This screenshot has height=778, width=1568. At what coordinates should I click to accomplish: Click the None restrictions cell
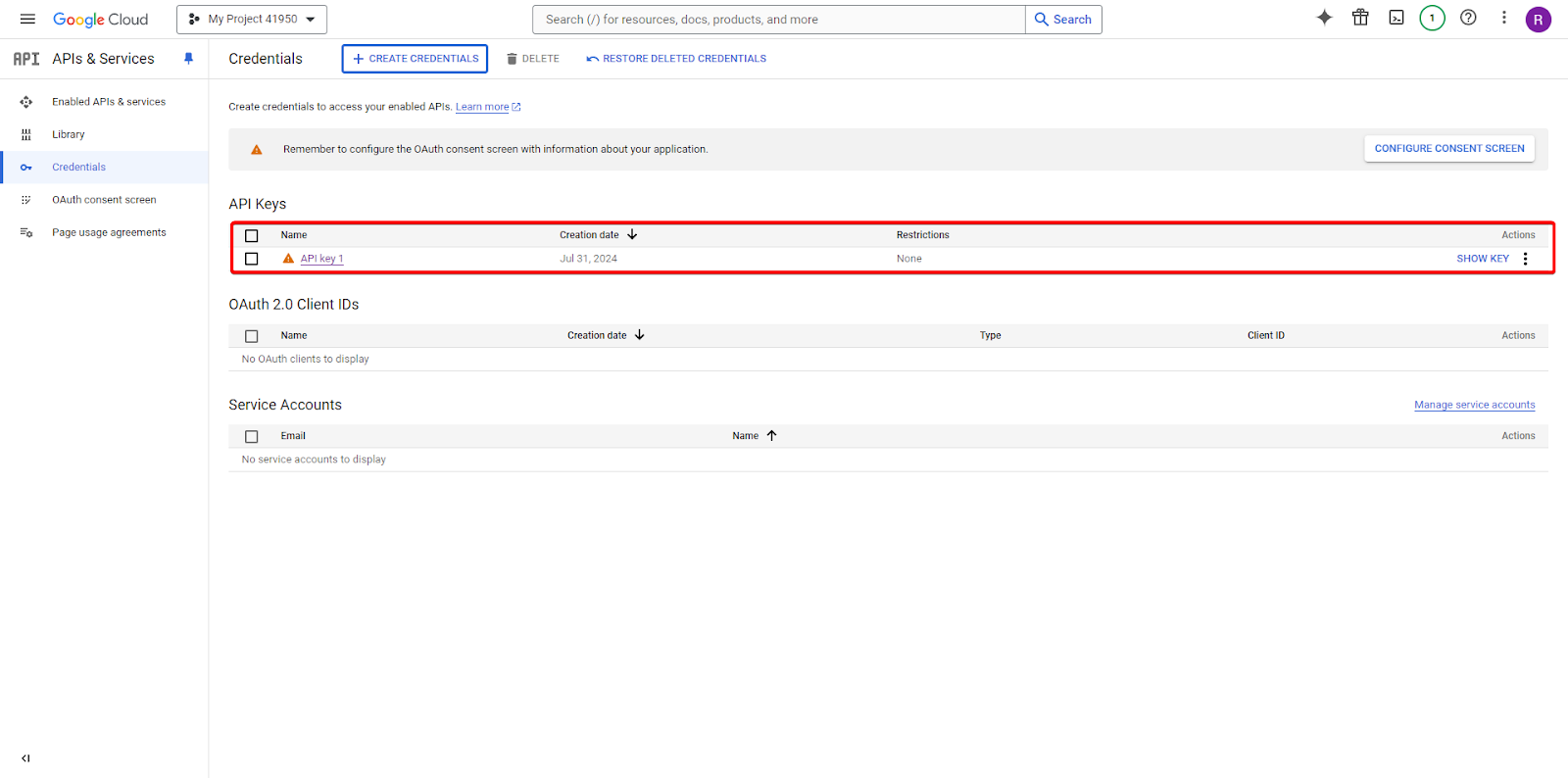pyautogui.click(x=908, y=259)
